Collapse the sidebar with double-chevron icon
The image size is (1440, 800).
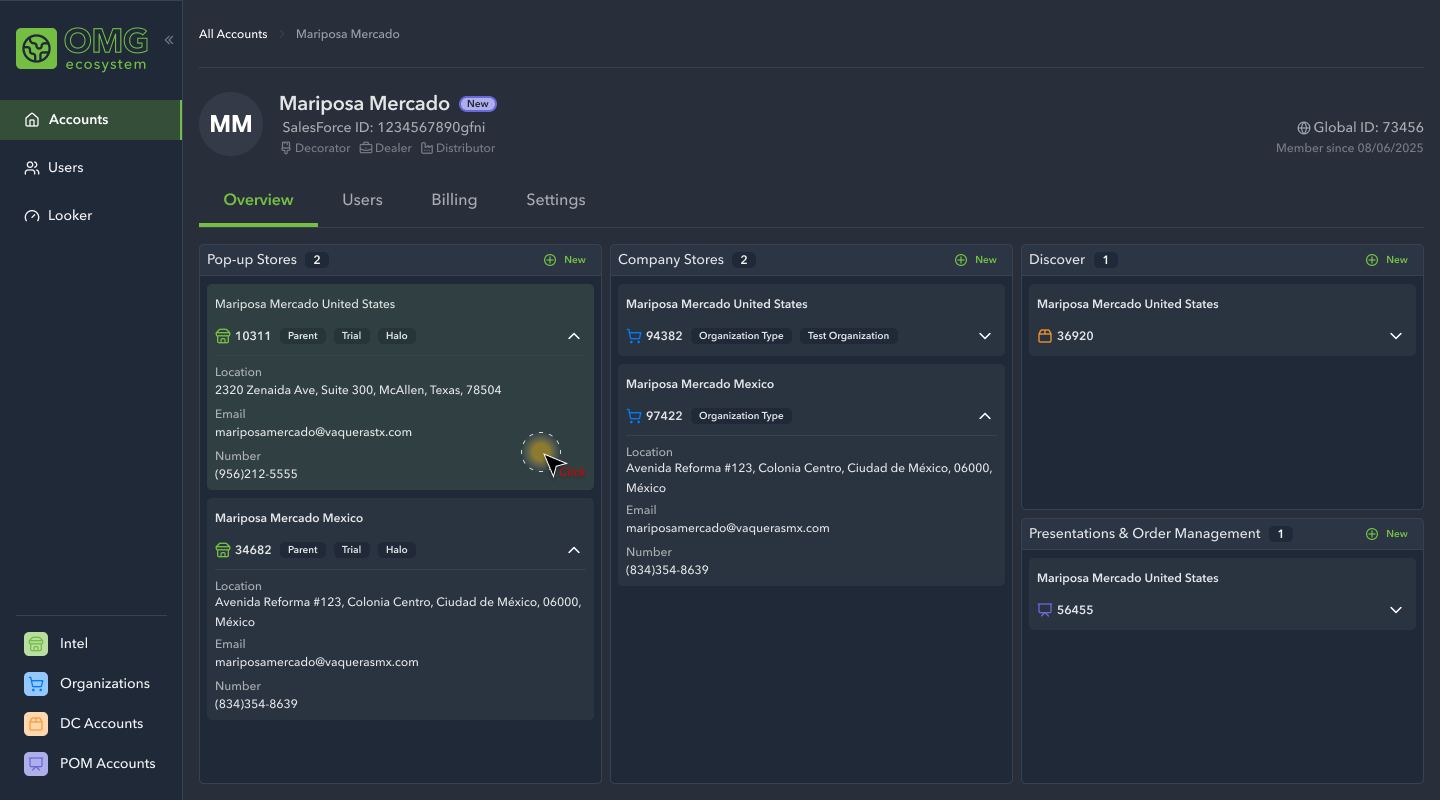tap(169, 40)
